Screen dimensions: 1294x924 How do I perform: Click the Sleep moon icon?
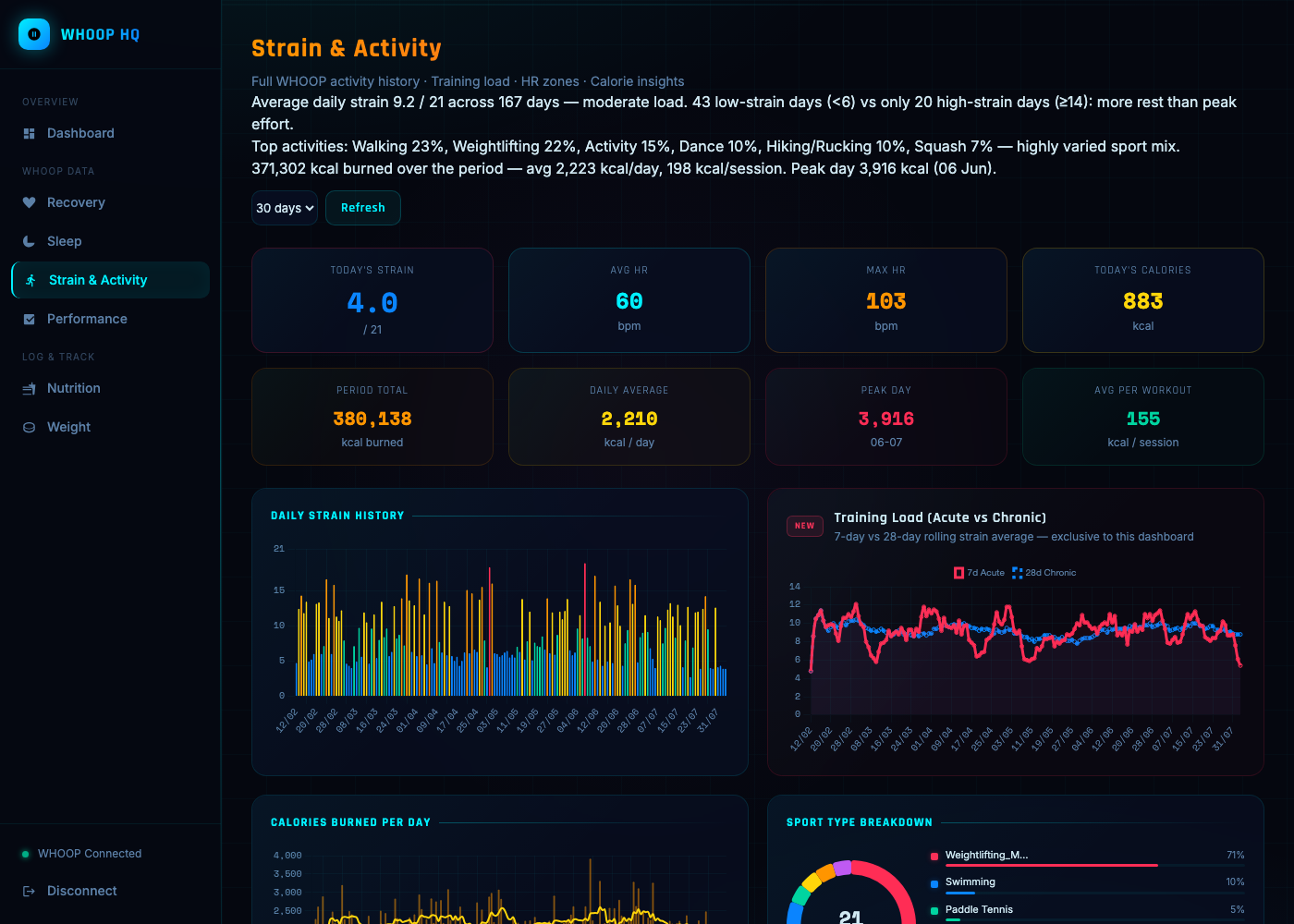pyautogui.click(x=29, y=241)
